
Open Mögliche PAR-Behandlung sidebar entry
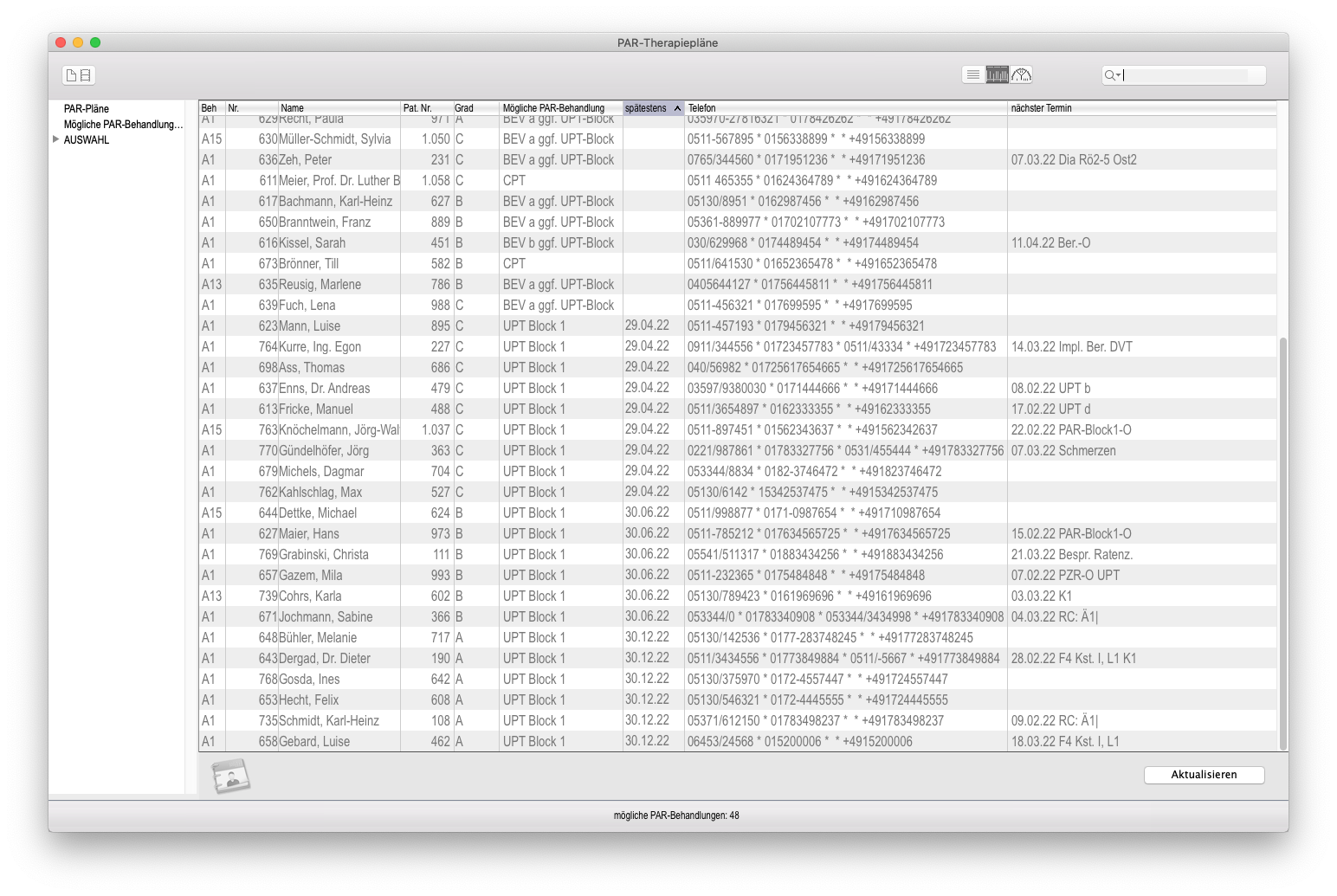pyautogui.click(x=123, y=125)
